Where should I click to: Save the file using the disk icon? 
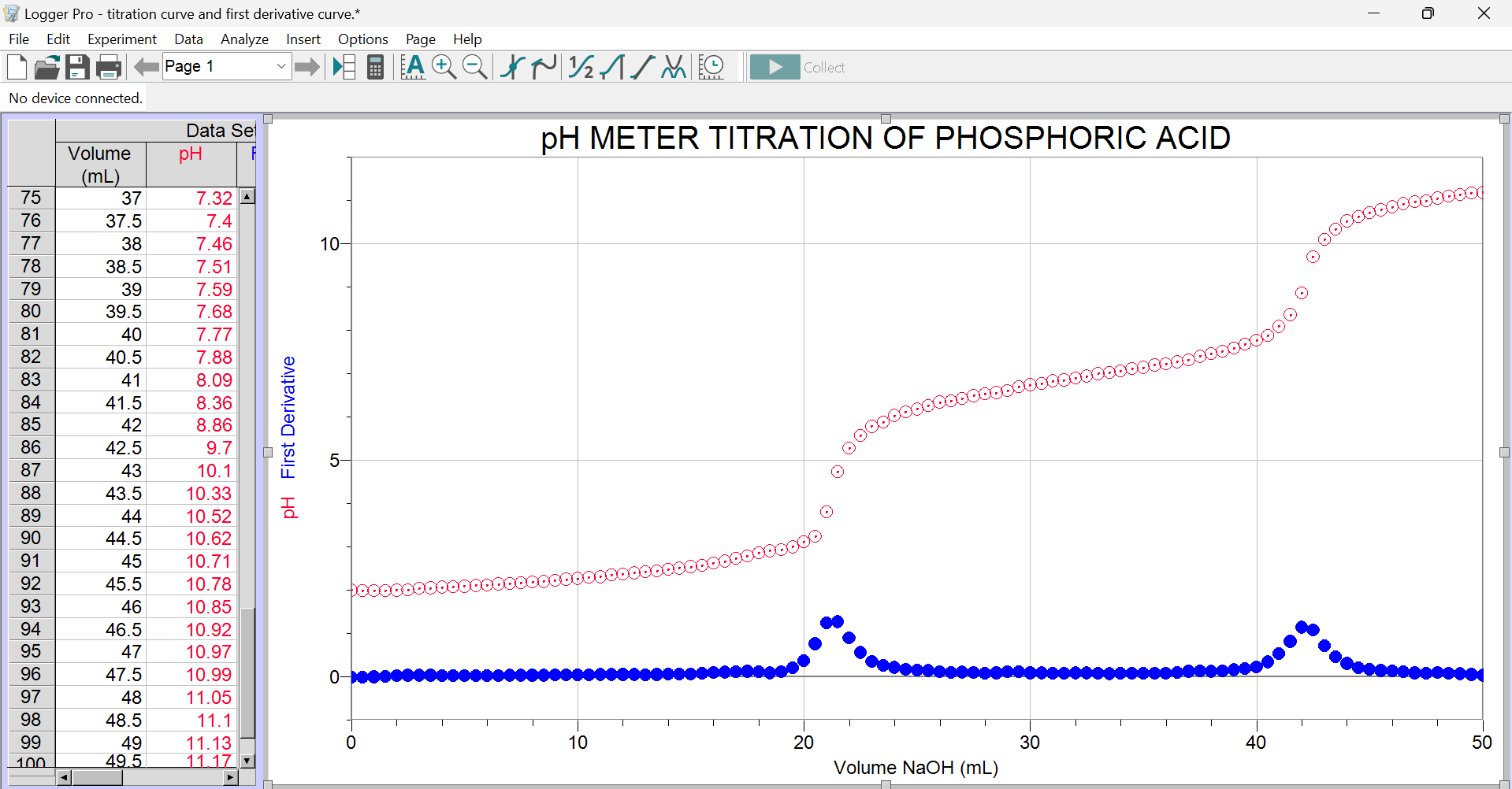tap(77, 67)
